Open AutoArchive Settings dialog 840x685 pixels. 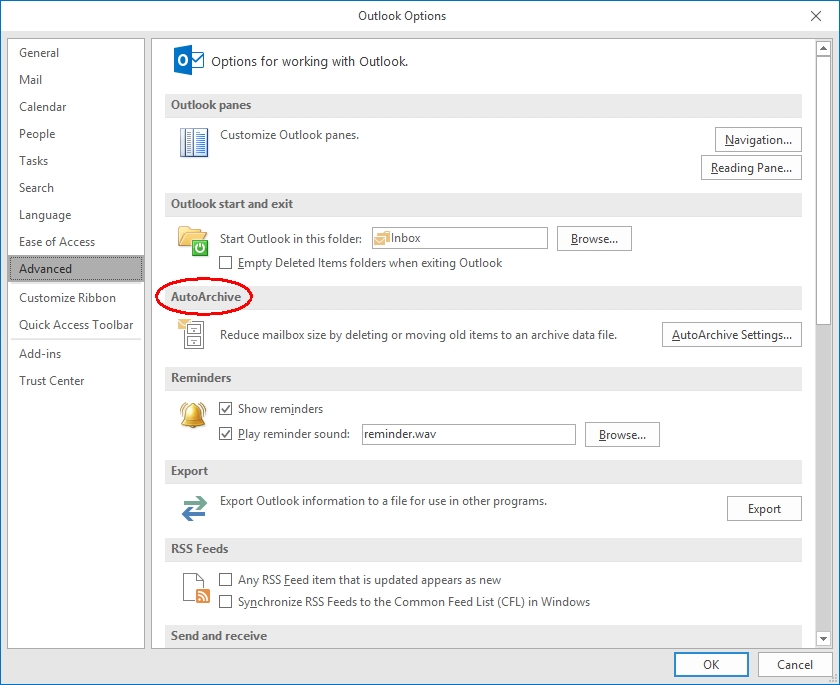(x=731, y=335)
